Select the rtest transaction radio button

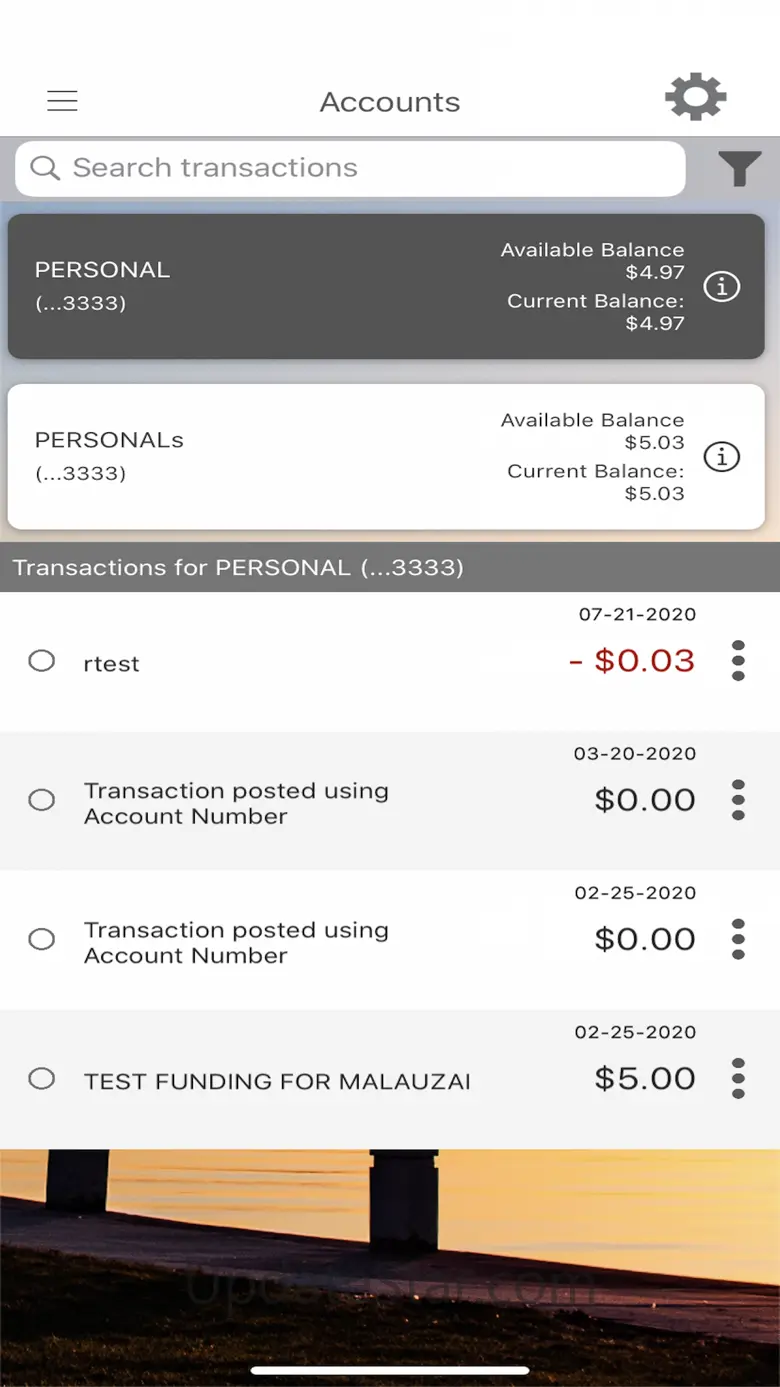pyautogui.click(x=42, y=661)
